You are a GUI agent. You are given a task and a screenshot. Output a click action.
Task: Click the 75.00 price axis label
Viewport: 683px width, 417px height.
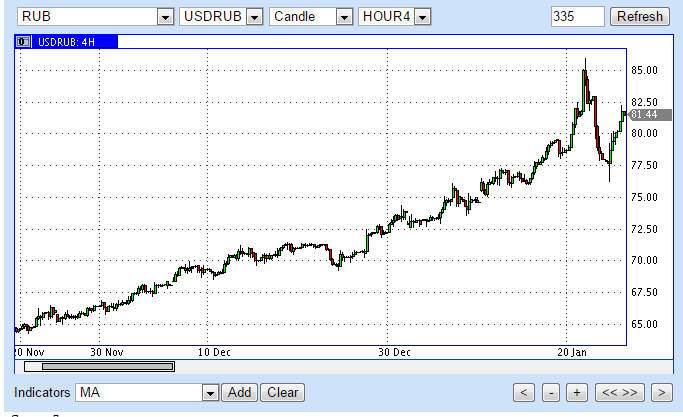tap(644, 197)
